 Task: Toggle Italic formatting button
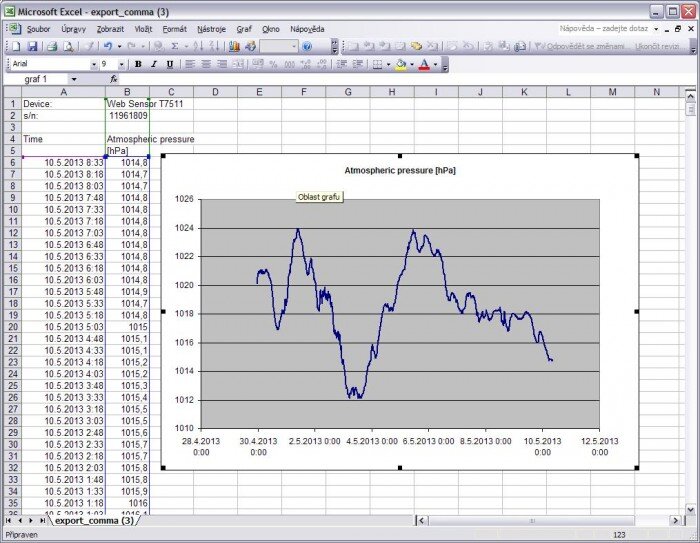tap(153, 64)
